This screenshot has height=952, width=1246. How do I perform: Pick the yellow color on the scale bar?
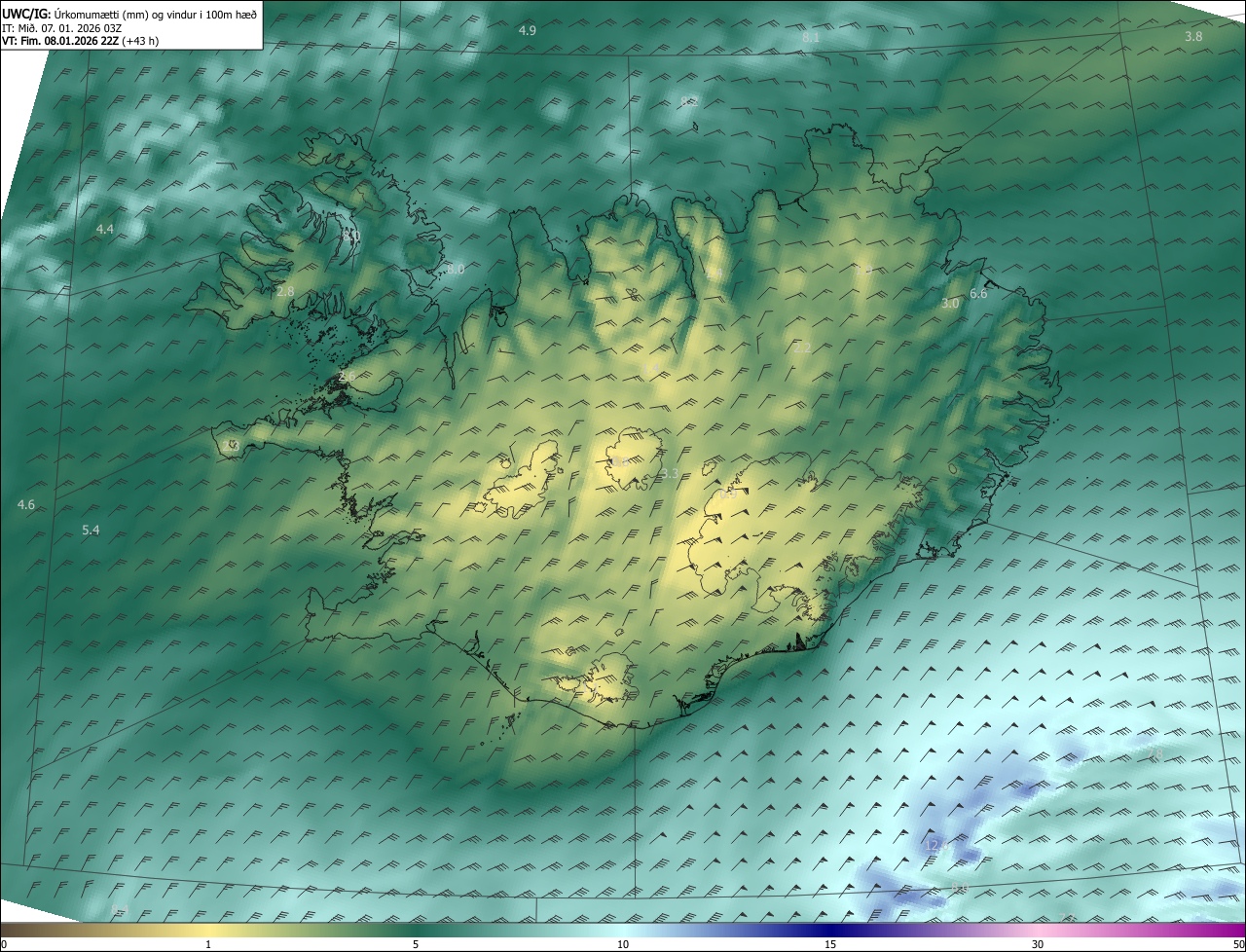coord(208,930)
